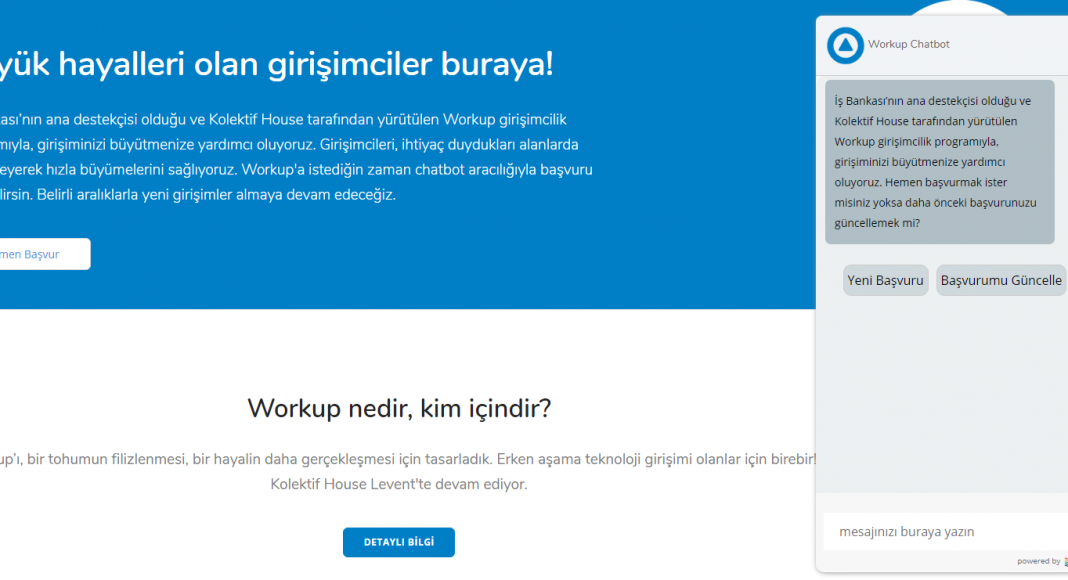Click the chatbot greeting message bubble

pyautogui.click(x=939, y=162)
